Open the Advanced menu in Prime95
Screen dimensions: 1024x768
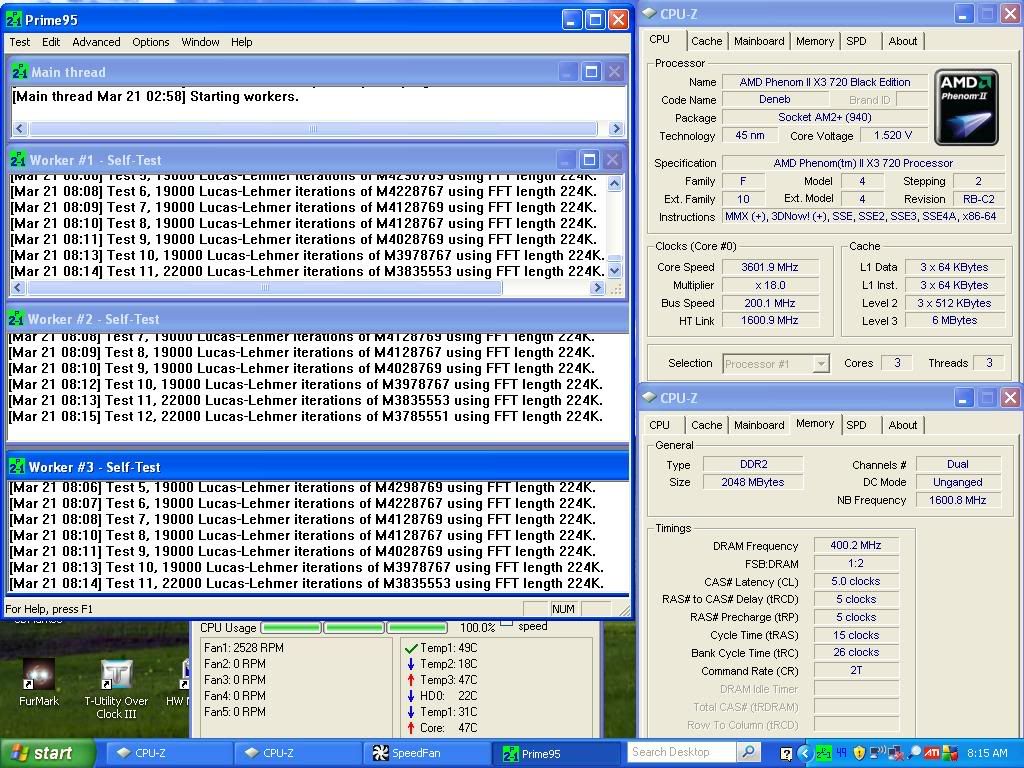(x=96, y=42)
